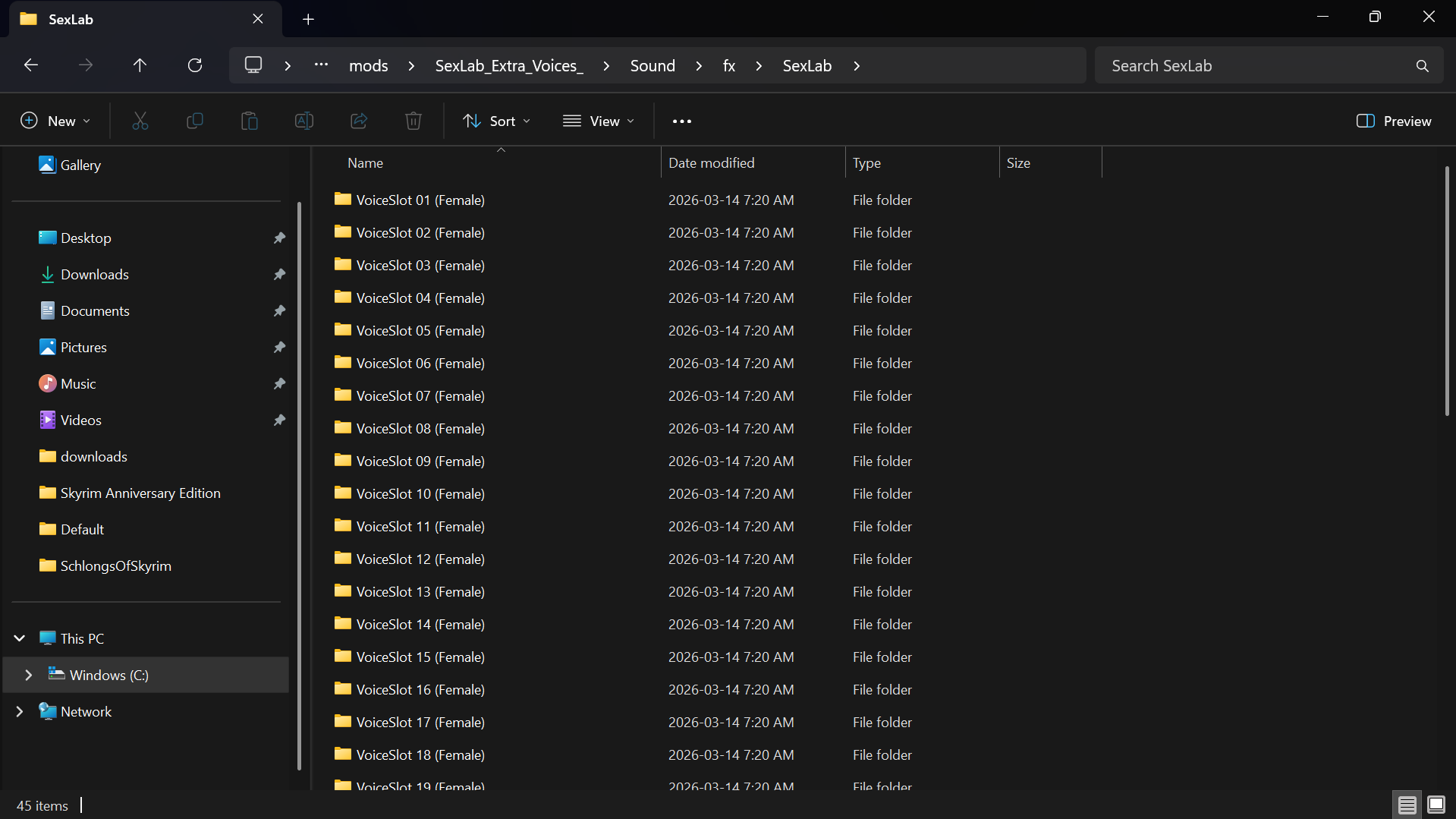
Task: Click date modified of VoiceSlot 07 row
Action: click(x=731, y=396)
